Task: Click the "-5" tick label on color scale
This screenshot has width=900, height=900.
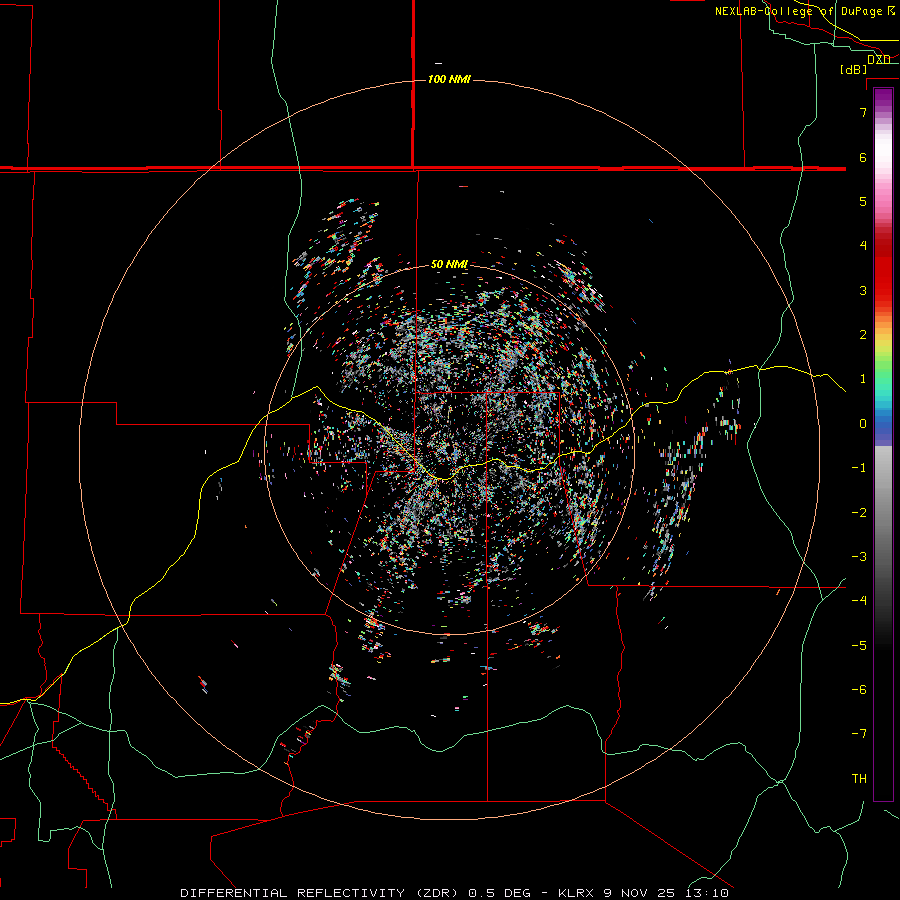Action: 859,646
